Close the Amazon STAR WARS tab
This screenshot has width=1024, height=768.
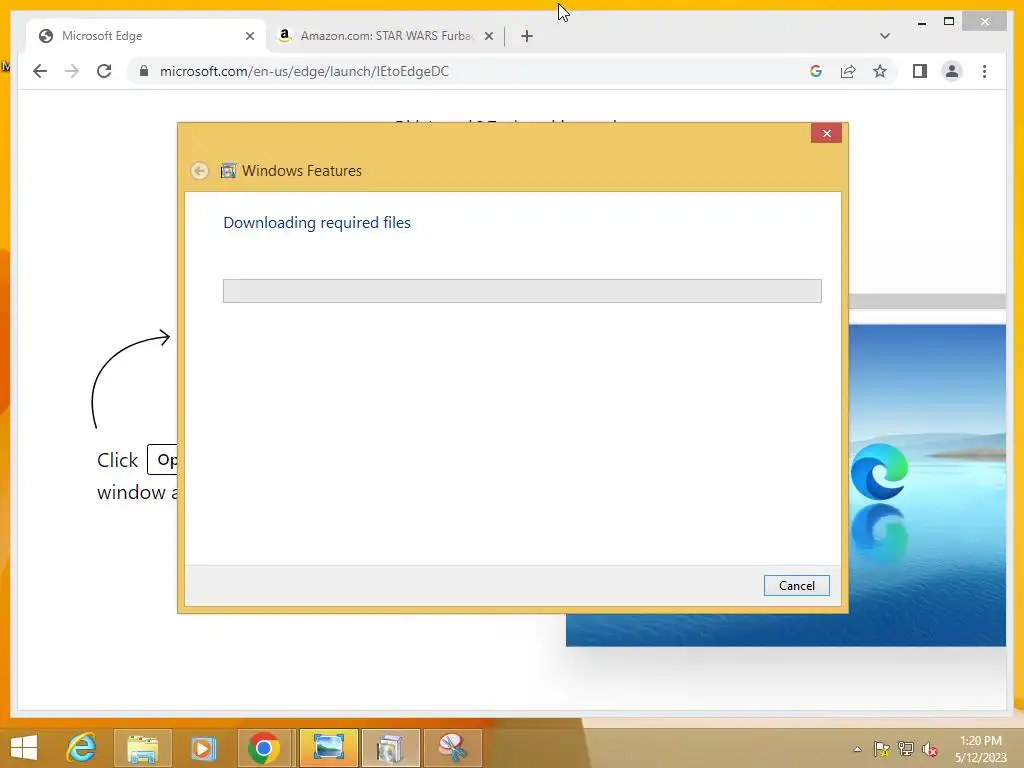[x=488, y=36]
